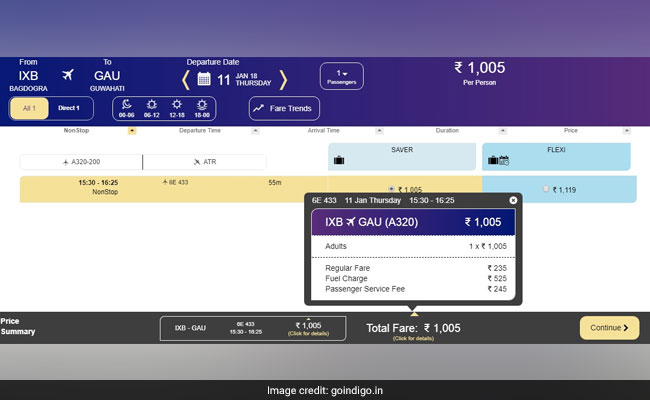Viewport: 650px width, 400px height.
Task: Switch to Direct 1 flights toggle
Action: (x=69, y=108)
